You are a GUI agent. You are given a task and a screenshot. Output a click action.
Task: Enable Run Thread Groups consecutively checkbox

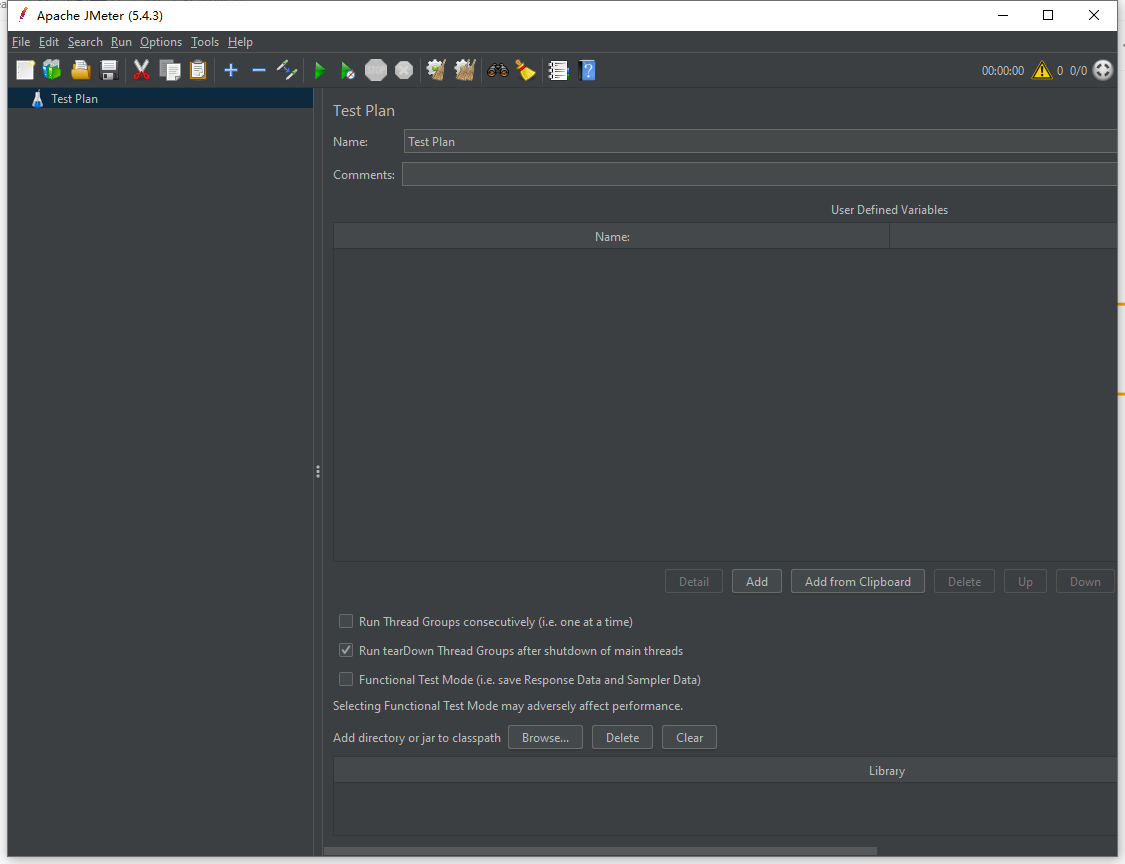pyautogui.click(x=346, y=621)
